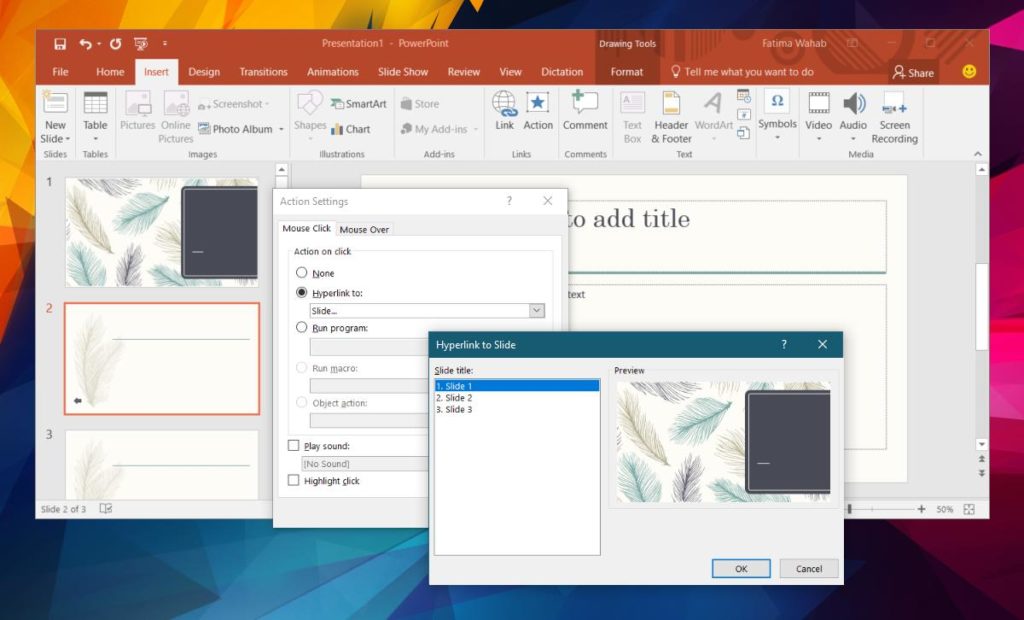Select Slide 3 in the slide title list
Image resolution: width=1024 pixels, height=620 pixels.
[455, 408]
